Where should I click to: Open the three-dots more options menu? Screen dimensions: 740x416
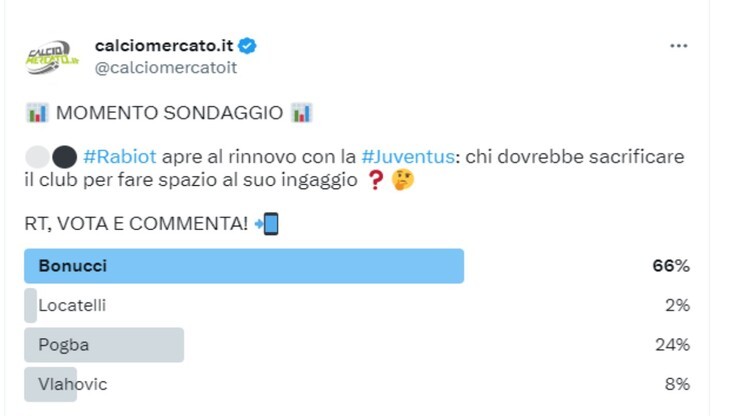click(x=679, y=46)
